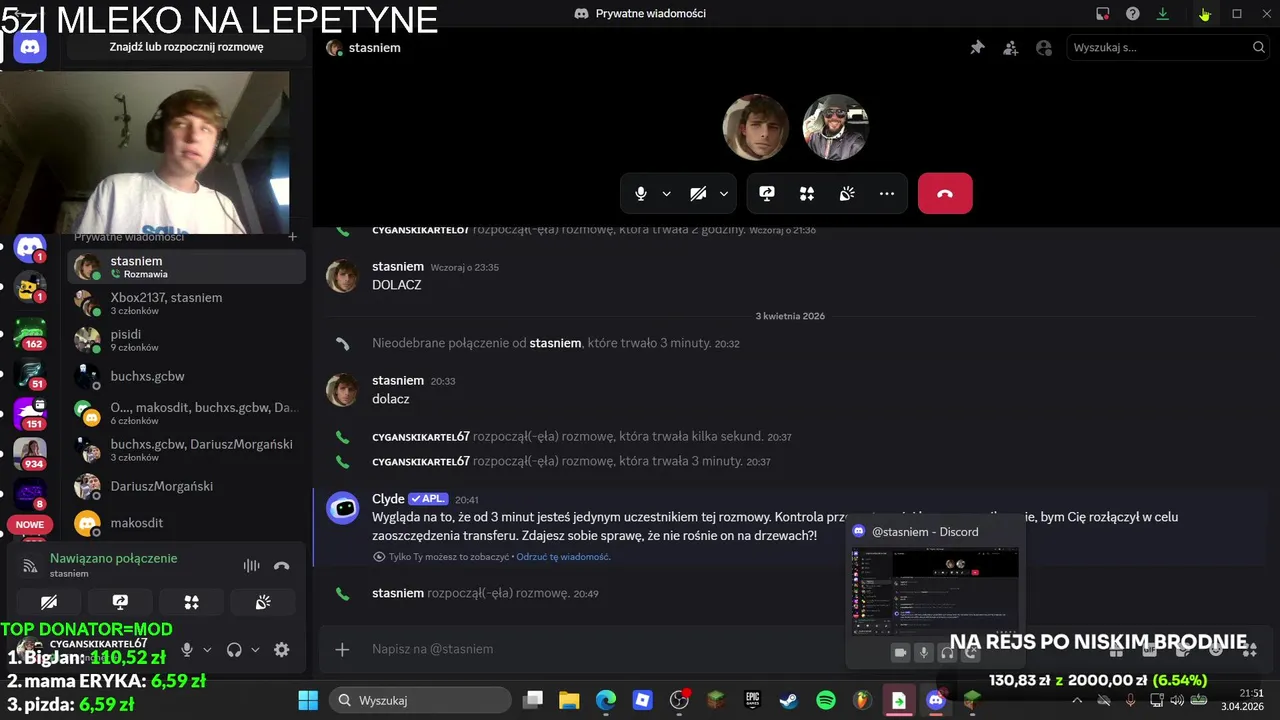Open the Windows Start menu
Image resolution: width=1280 pixels, height=720 pixels.
[x=308, y=700]
